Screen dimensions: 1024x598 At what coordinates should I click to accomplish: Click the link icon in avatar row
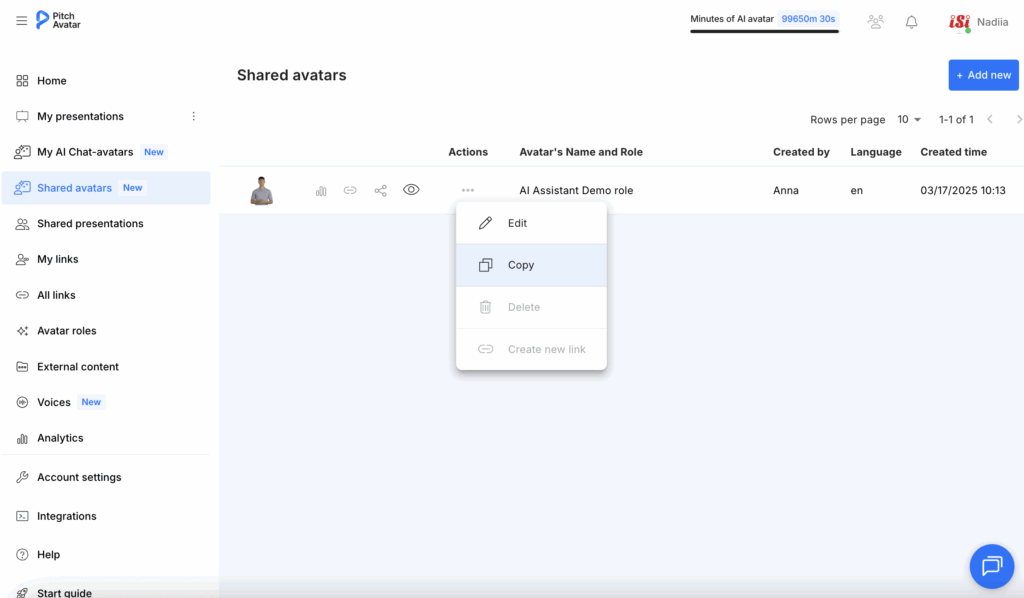(350, 190)
